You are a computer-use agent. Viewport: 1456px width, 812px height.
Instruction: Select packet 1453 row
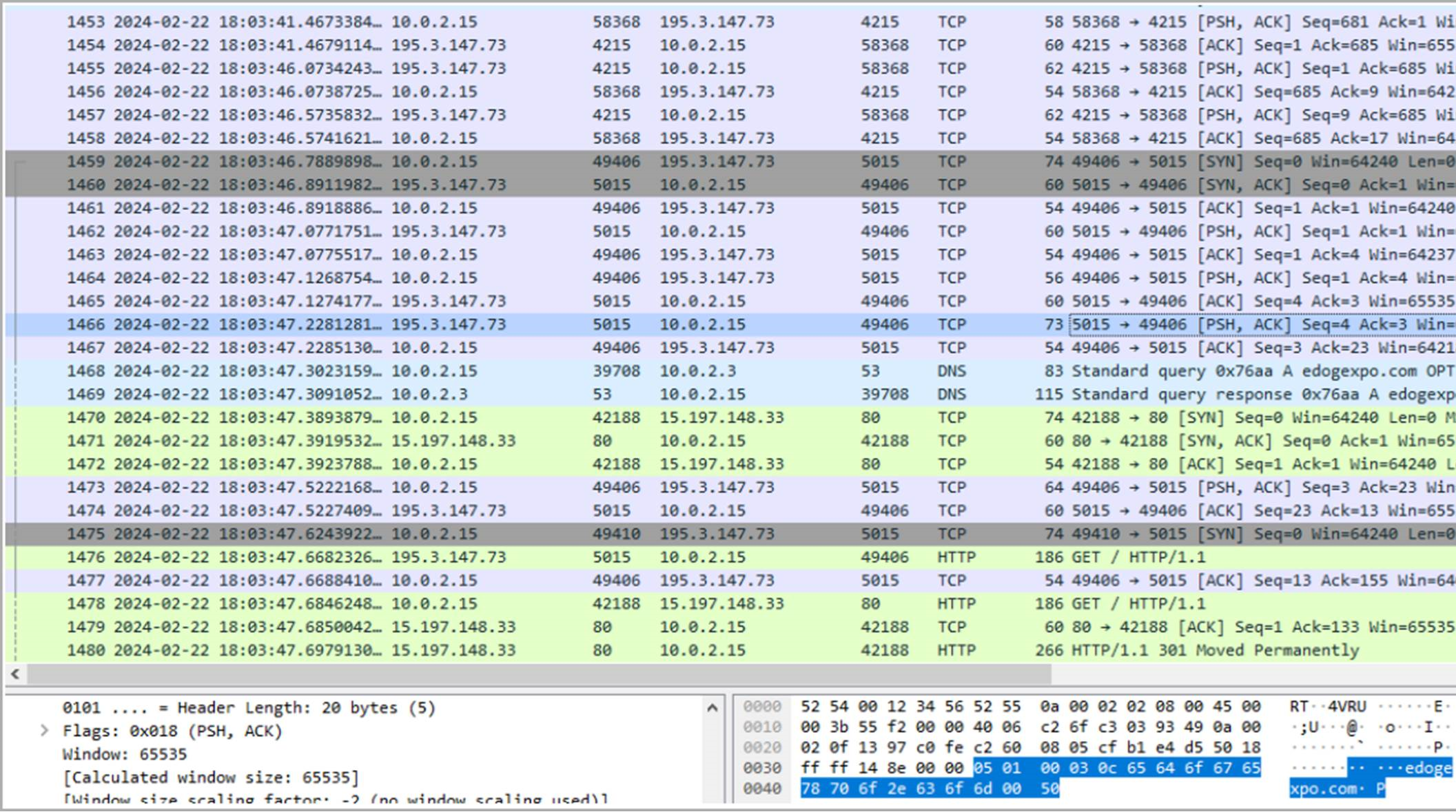[x=730, y=22]
